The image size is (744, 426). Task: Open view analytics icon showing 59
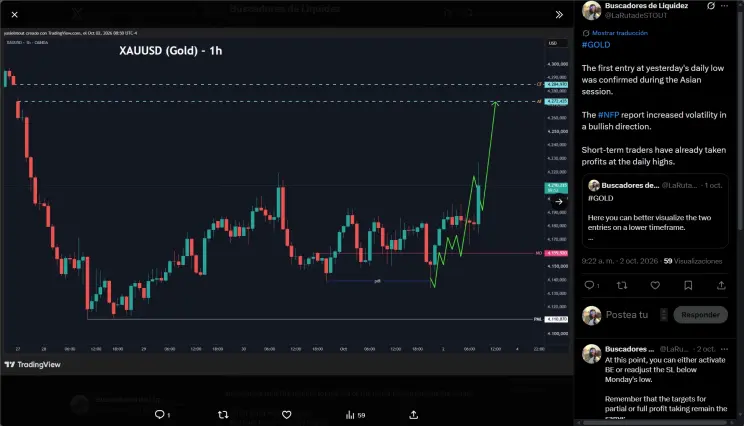pos(355,415)
